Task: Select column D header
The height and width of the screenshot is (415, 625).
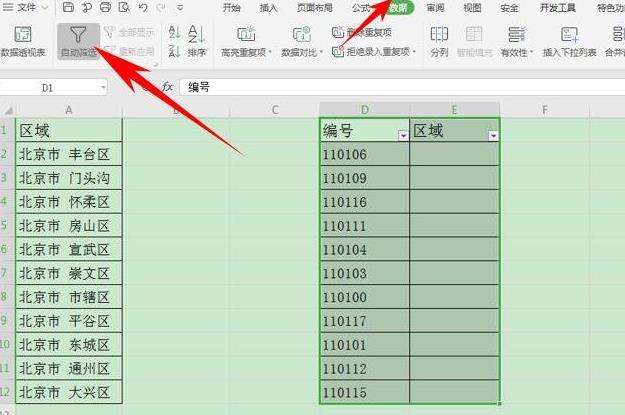Action: click(364, 110)
